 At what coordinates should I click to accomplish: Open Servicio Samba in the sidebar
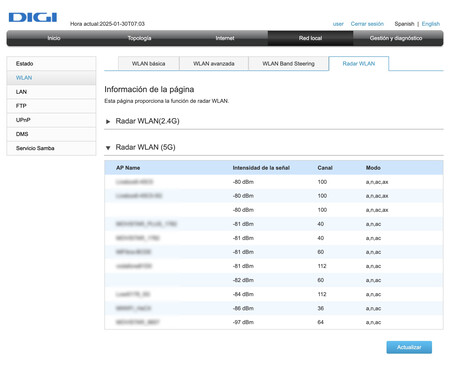point(51,148)
